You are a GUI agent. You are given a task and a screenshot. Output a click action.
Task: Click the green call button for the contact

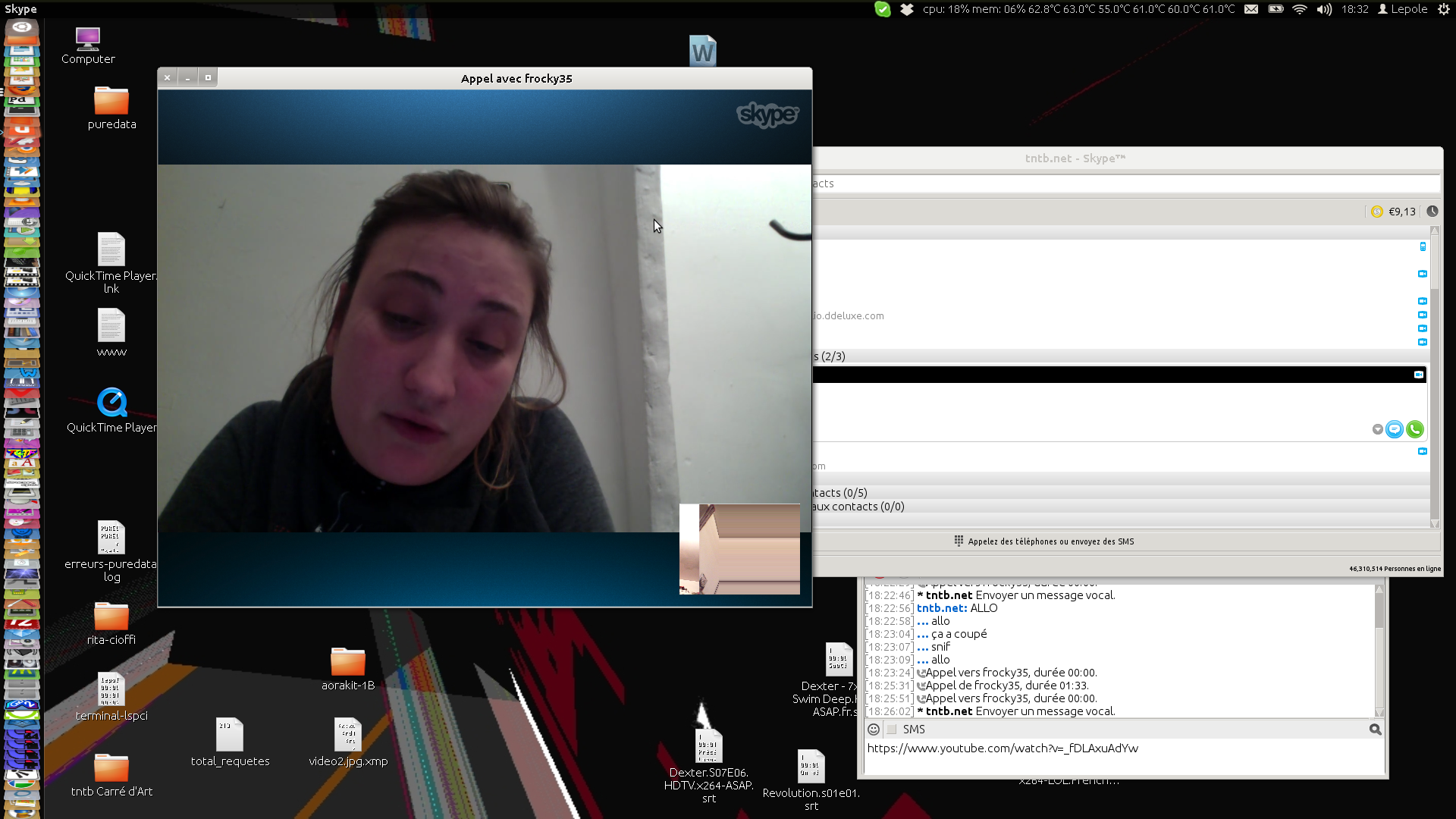click(x=1414, y=430)
